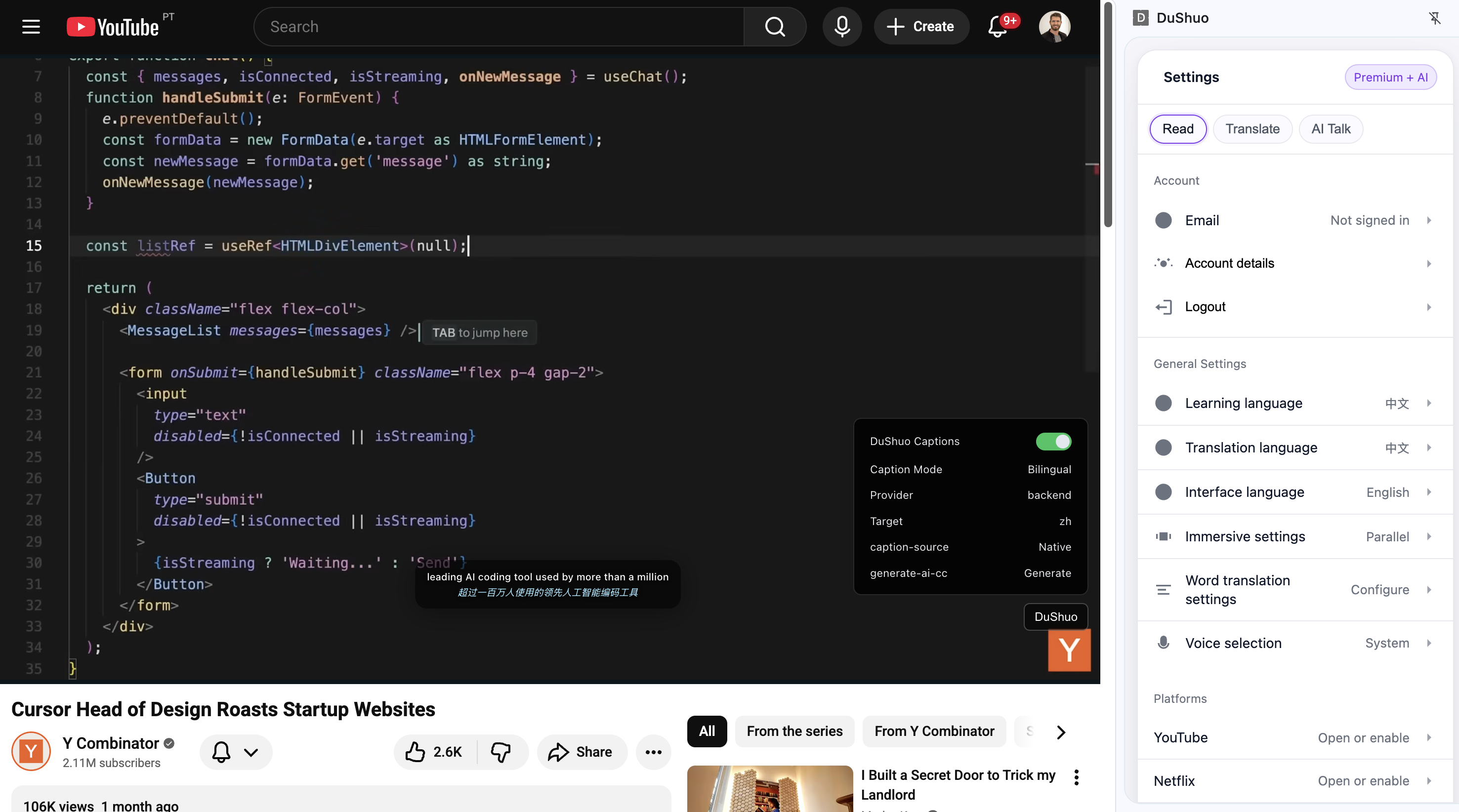1459x812 pixels.
Task: Activate voice search microphone icon
Action: coord(841,27)
